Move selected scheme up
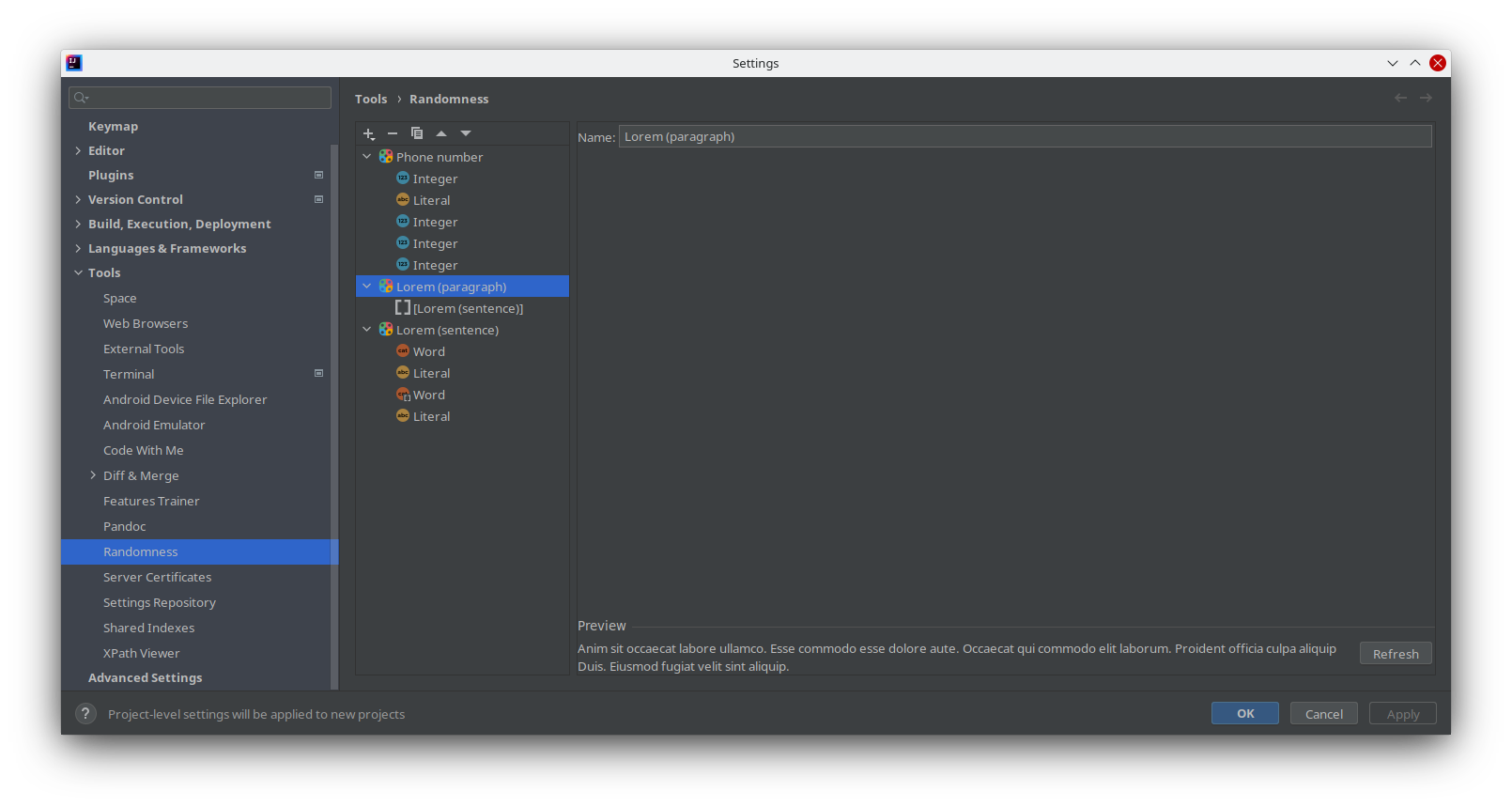 point(441,133)
